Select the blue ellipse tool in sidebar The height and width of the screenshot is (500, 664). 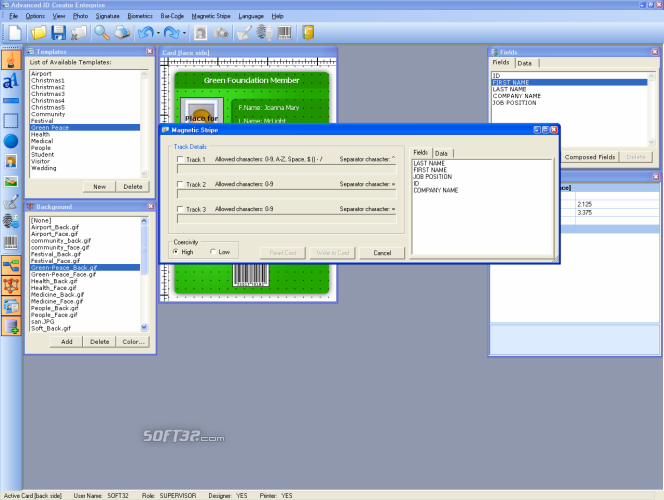click(11, 141)
